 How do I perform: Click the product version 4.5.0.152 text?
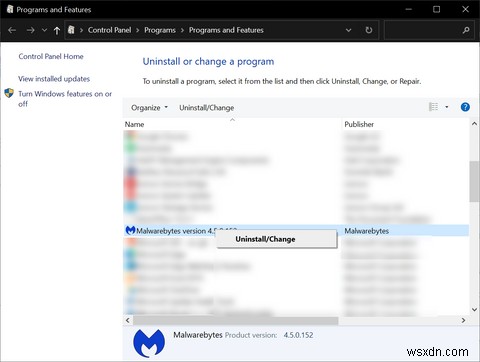tap(298, 335)
